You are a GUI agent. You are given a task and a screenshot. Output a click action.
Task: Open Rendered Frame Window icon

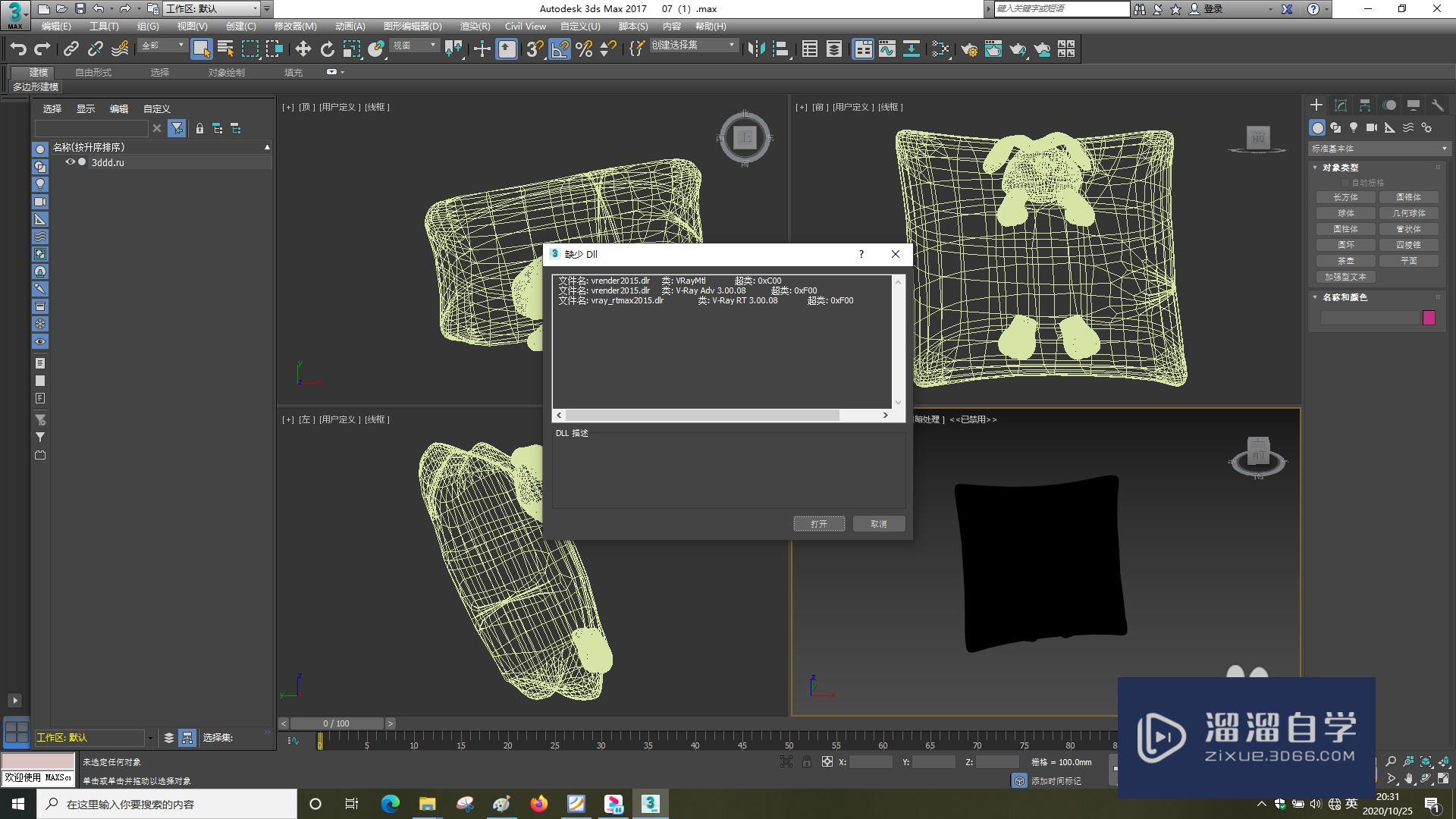(x=993, y=49)
